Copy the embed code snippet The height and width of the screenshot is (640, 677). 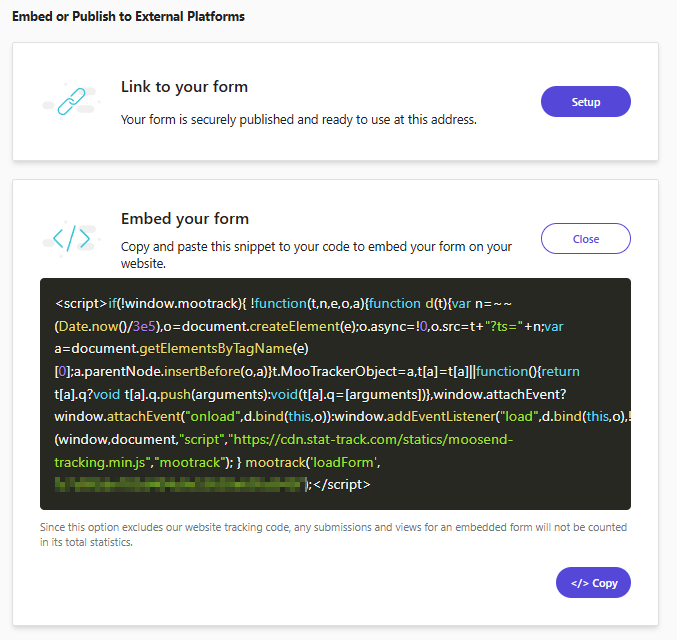tap(593, 583)
